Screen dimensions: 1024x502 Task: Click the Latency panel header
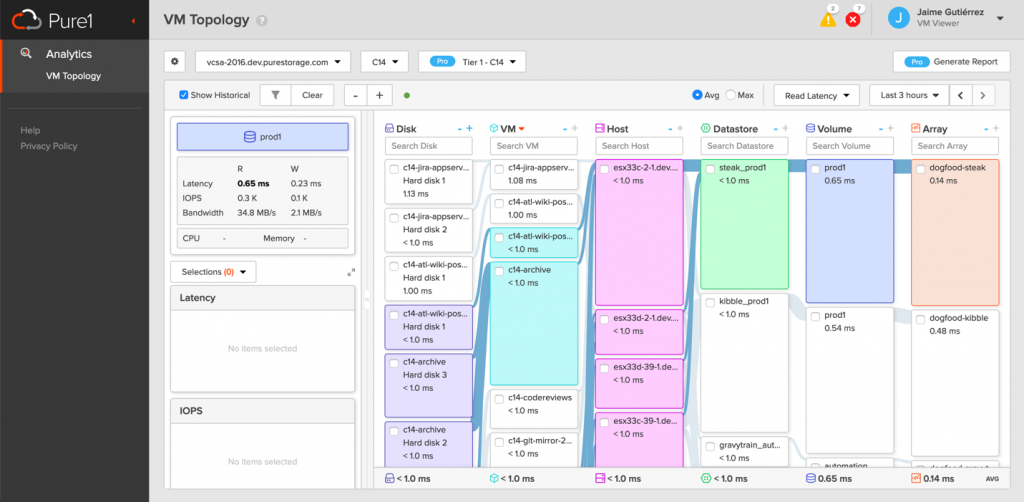pos(263,298)
